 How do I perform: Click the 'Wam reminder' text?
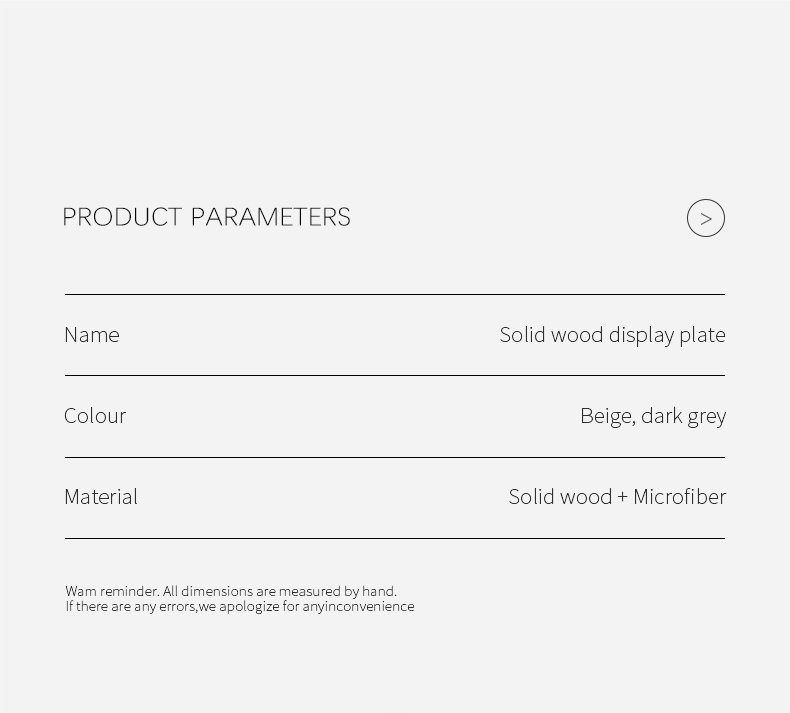click(111, 591)
